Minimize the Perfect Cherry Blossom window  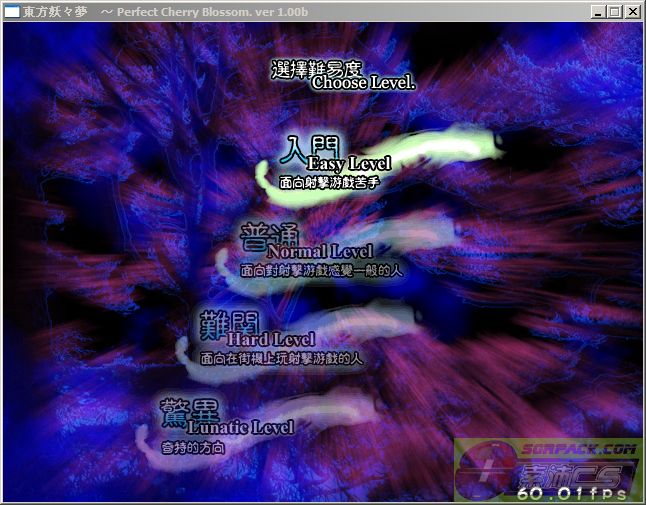598,12
